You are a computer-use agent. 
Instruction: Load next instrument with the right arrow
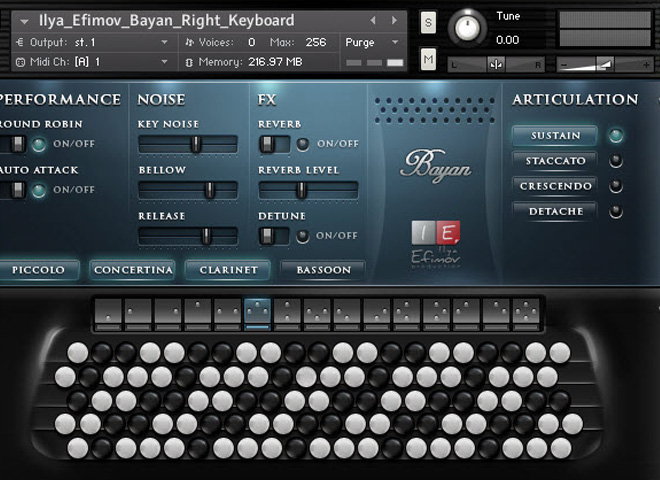point(394,20)
